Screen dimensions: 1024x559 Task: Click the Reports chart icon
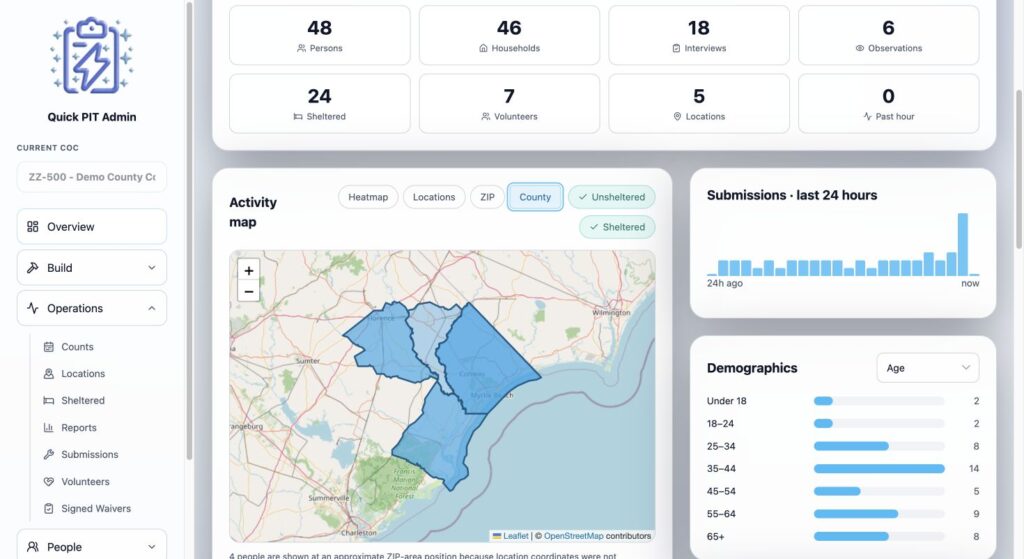[x=48, y=428]
